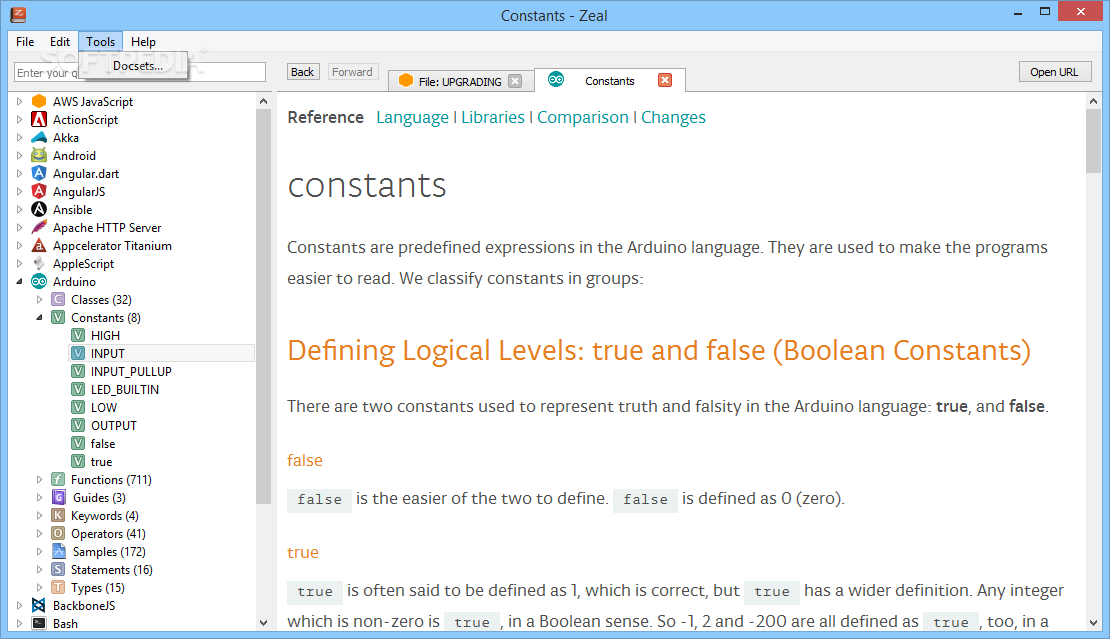The height and width of the screenshot is (639, 1110).
Task: Collapse the Constants (8) node
Action: pyautogui.click(x=40, y=318)
